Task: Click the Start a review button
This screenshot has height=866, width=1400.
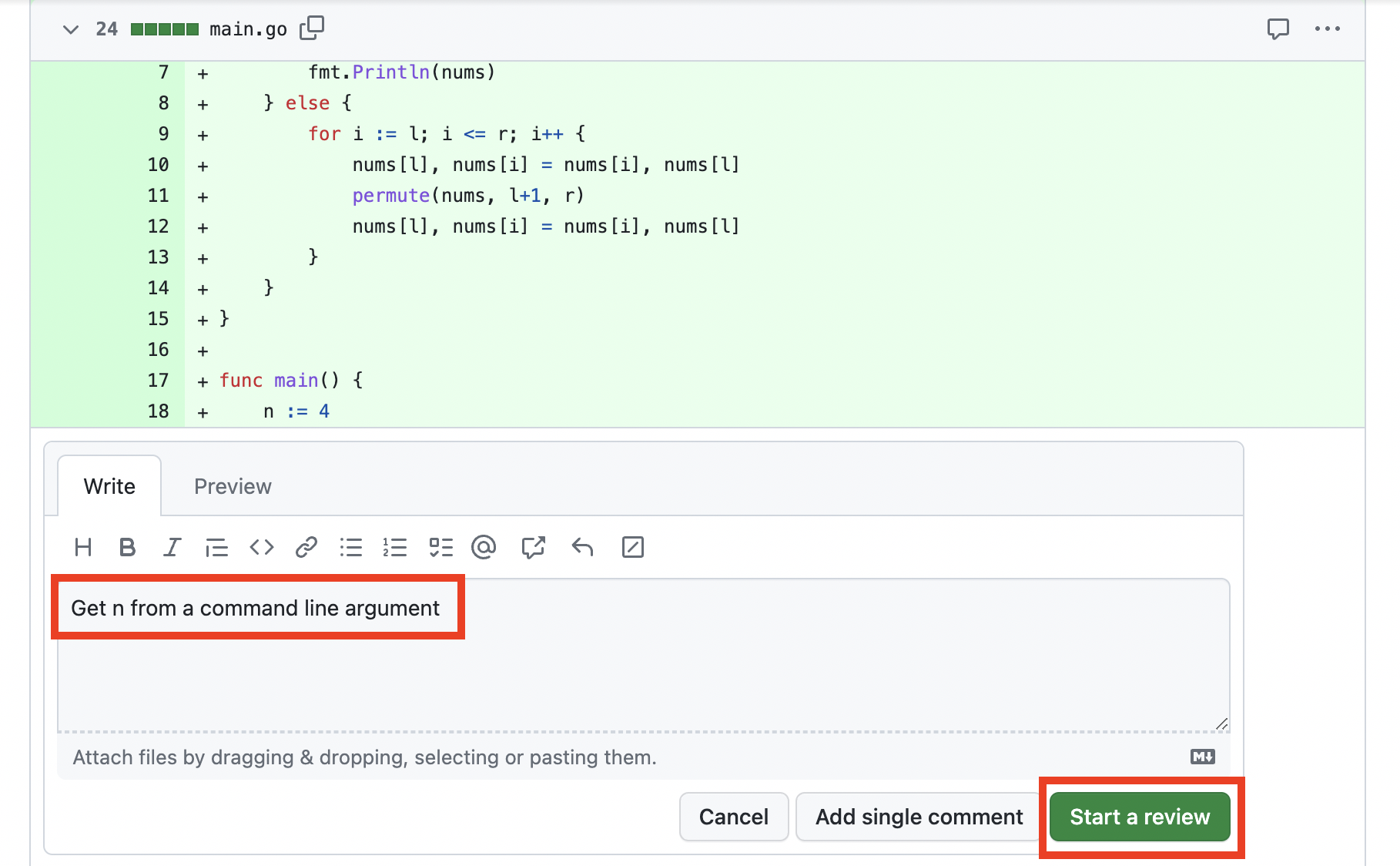Action: pyautogui.click(x=1139, y=816)
